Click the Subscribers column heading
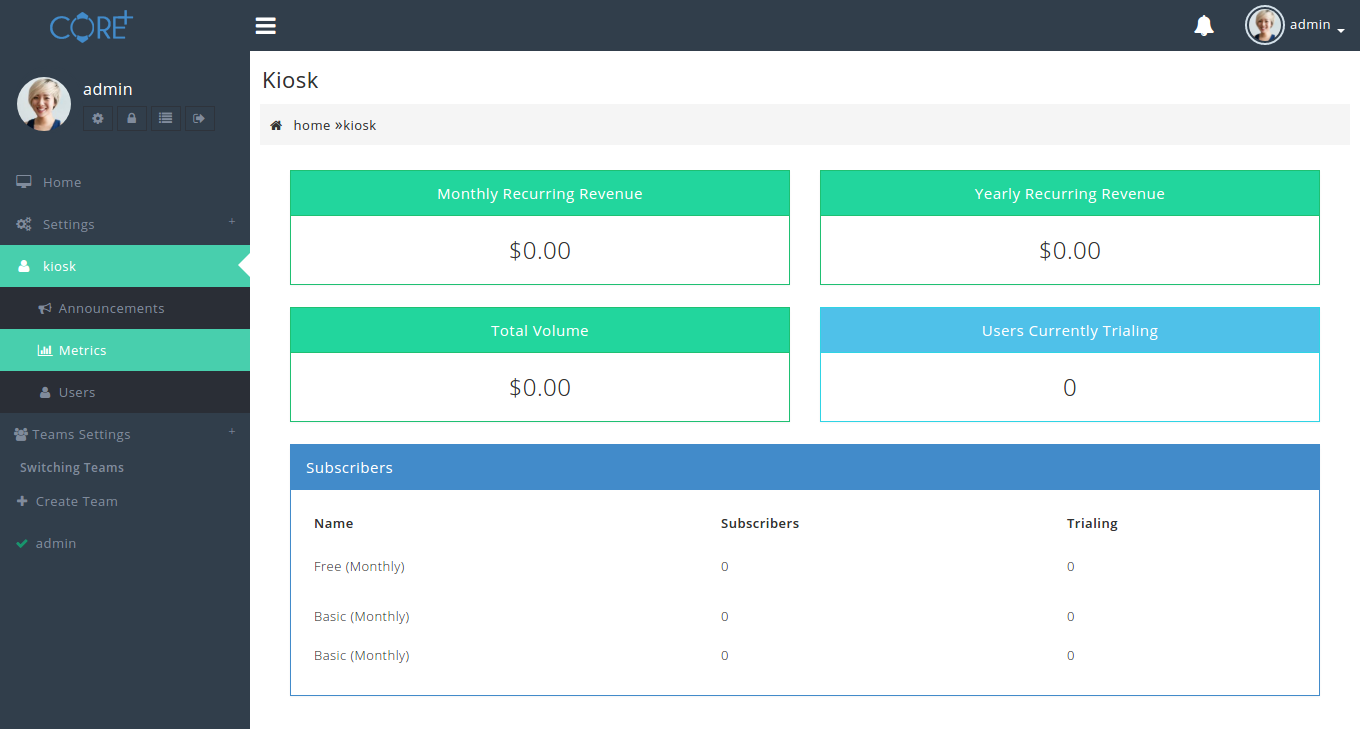The width and height of the screenshot is (1360, 729). (760, 523)
